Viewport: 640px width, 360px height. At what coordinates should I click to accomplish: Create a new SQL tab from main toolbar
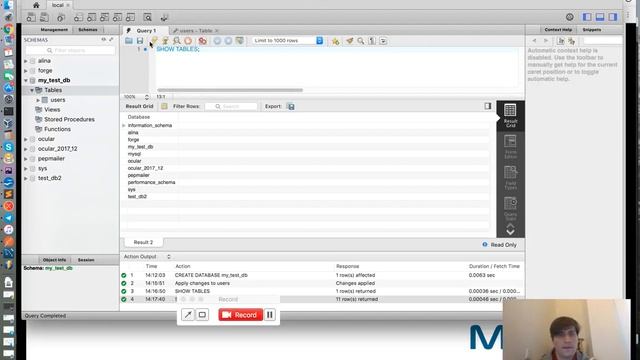31,18
